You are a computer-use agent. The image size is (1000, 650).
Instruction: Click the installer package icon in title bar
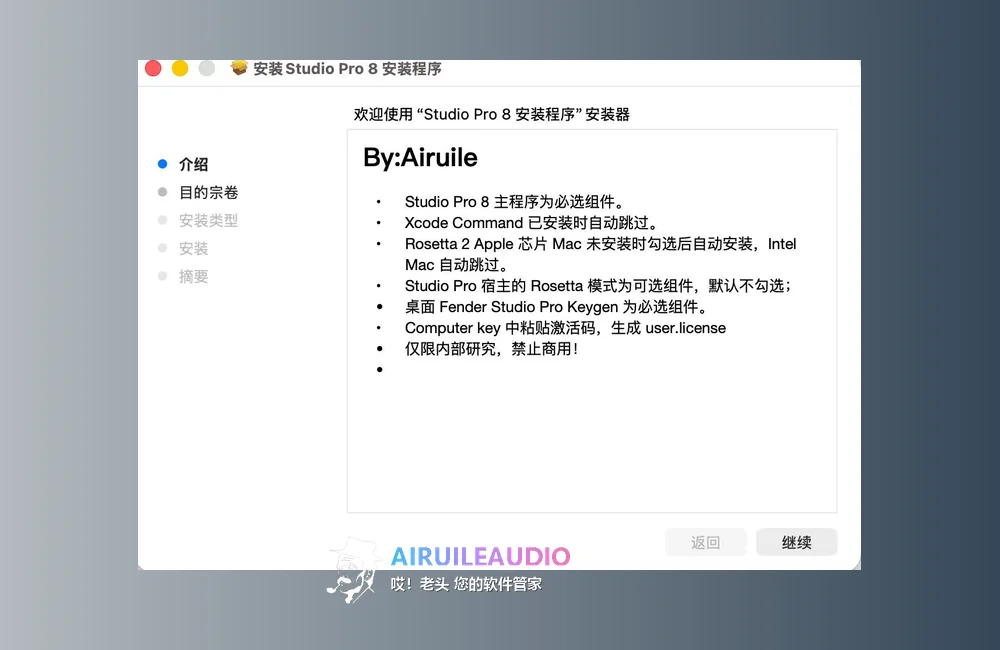(x=239, y=68)
